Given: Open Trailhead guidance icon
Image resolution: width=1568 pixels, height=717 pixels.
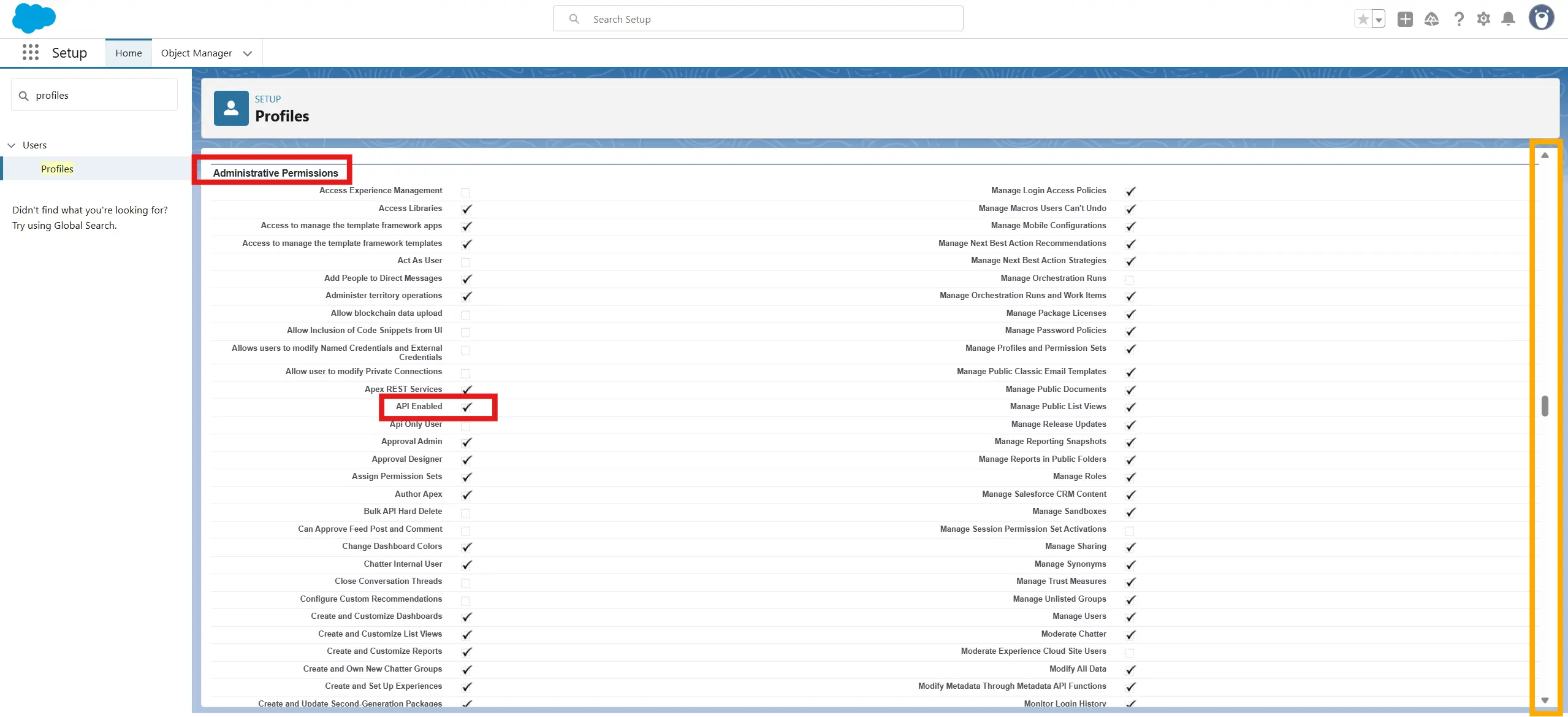Looking at the screenshot, I should tap(1431, 20).
